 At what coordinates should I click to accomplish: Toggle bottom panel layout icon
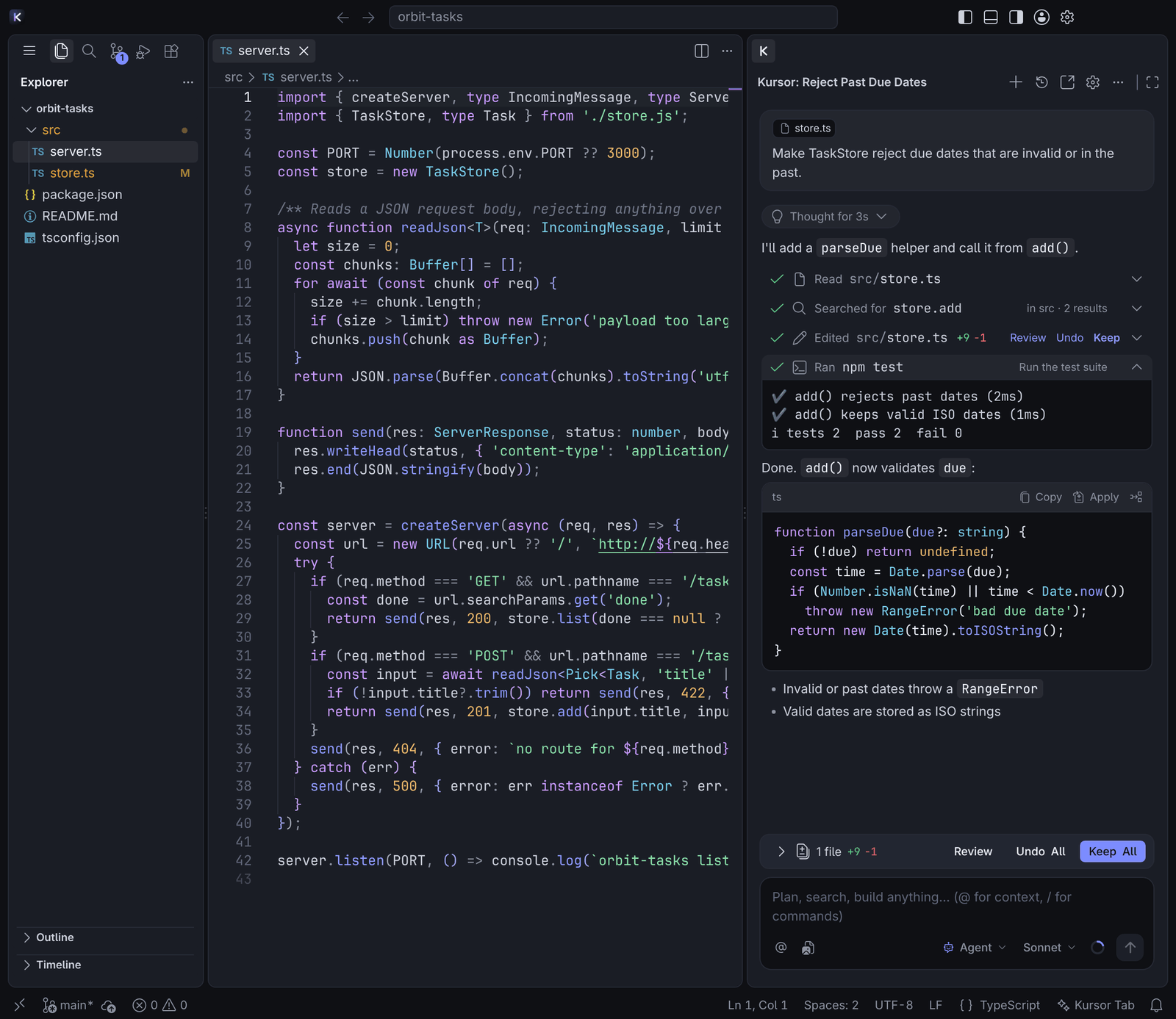[991, 17]
